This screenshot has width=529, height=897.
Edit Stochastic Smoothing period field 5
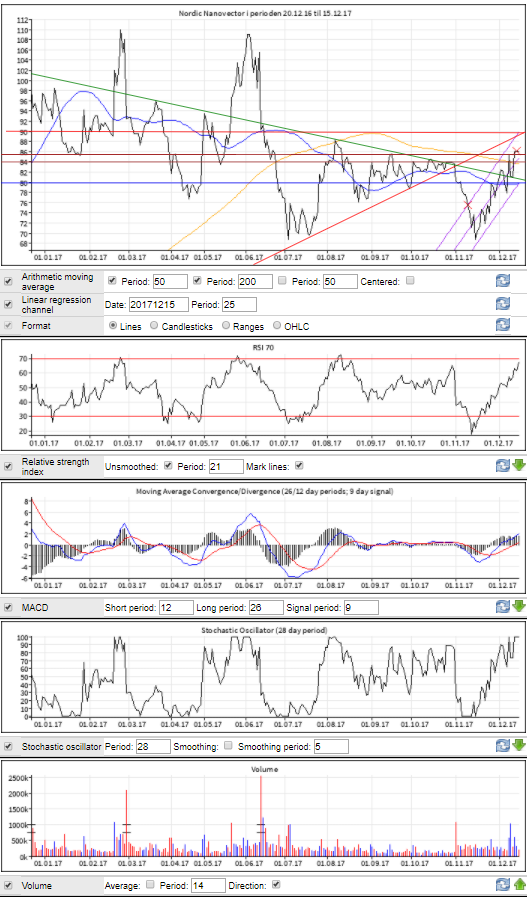coord(331,747)
